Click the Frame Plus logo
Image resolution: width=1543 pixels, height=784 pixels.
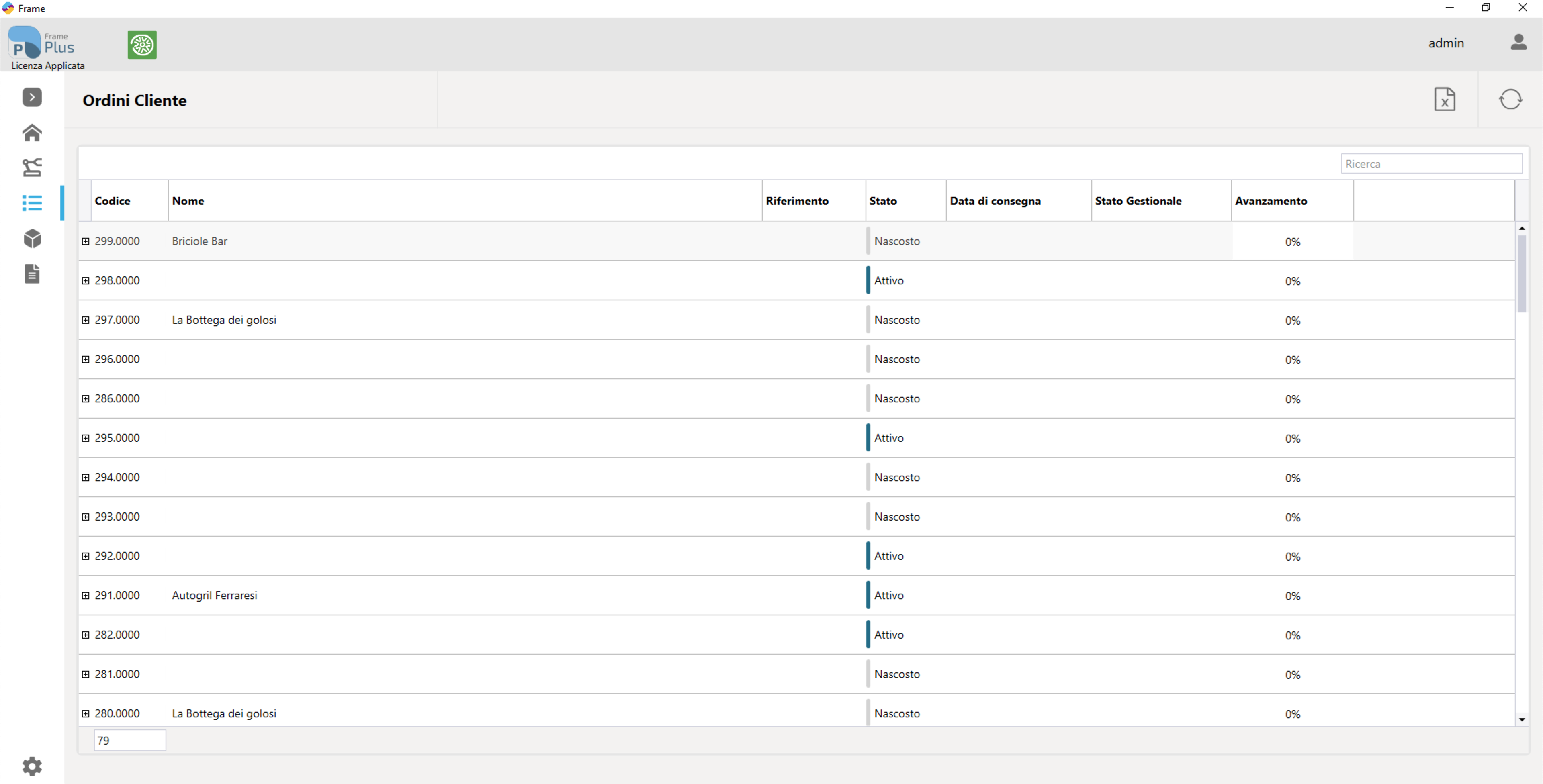pos(41,43)
